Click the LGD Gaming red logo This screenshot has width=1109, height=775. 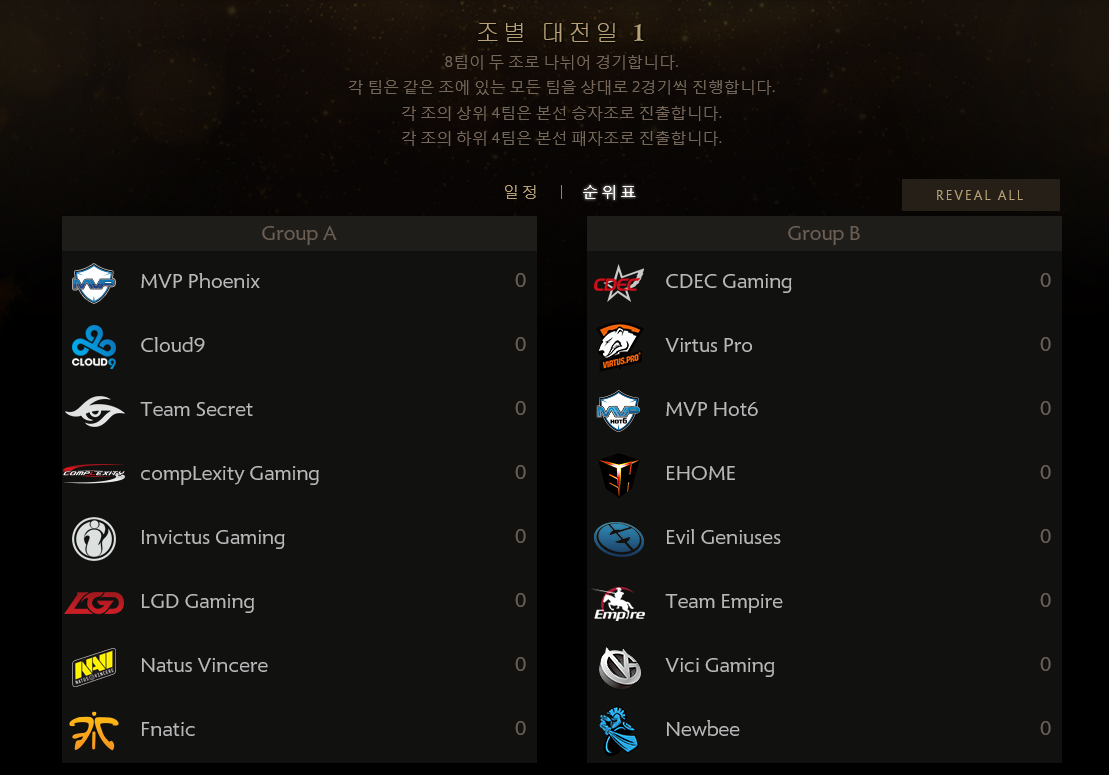pyautogui.click(x=94, y=602)
